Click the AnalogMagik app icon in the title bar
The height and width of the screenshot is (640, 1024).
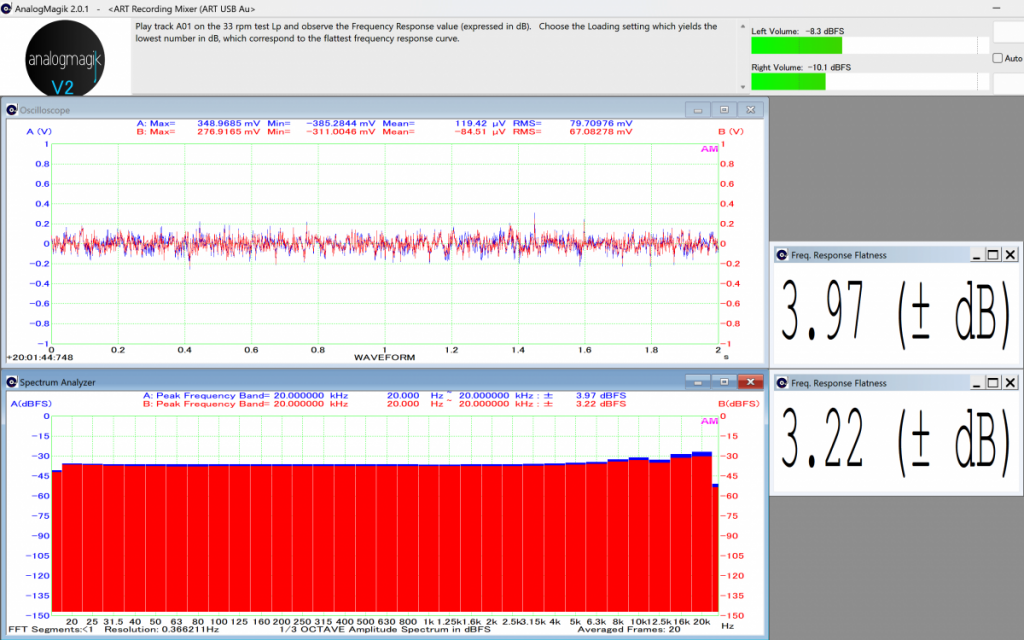click(7, 8)
